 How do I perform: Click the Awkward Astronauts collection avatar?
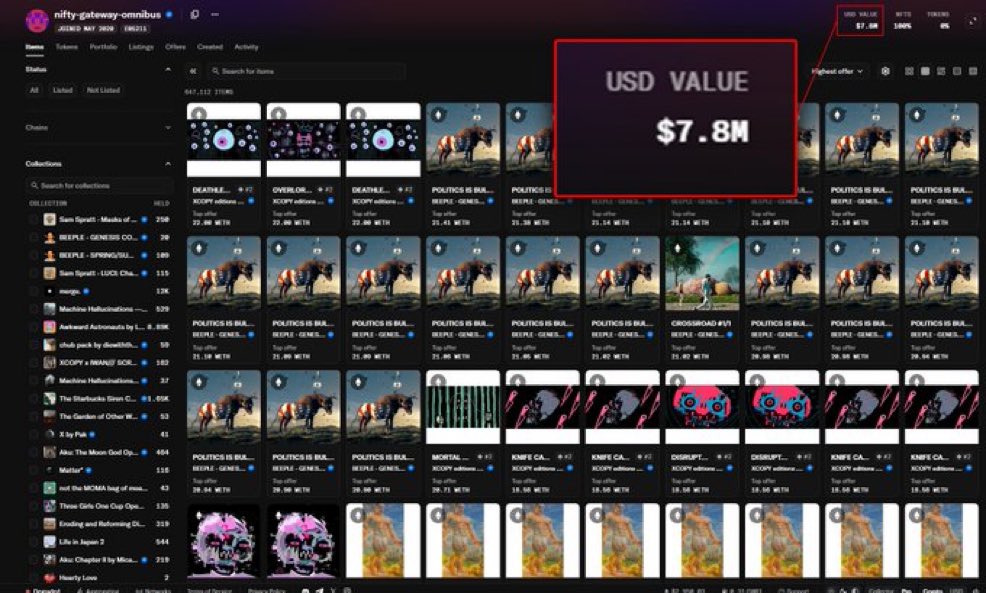[50, 327]
